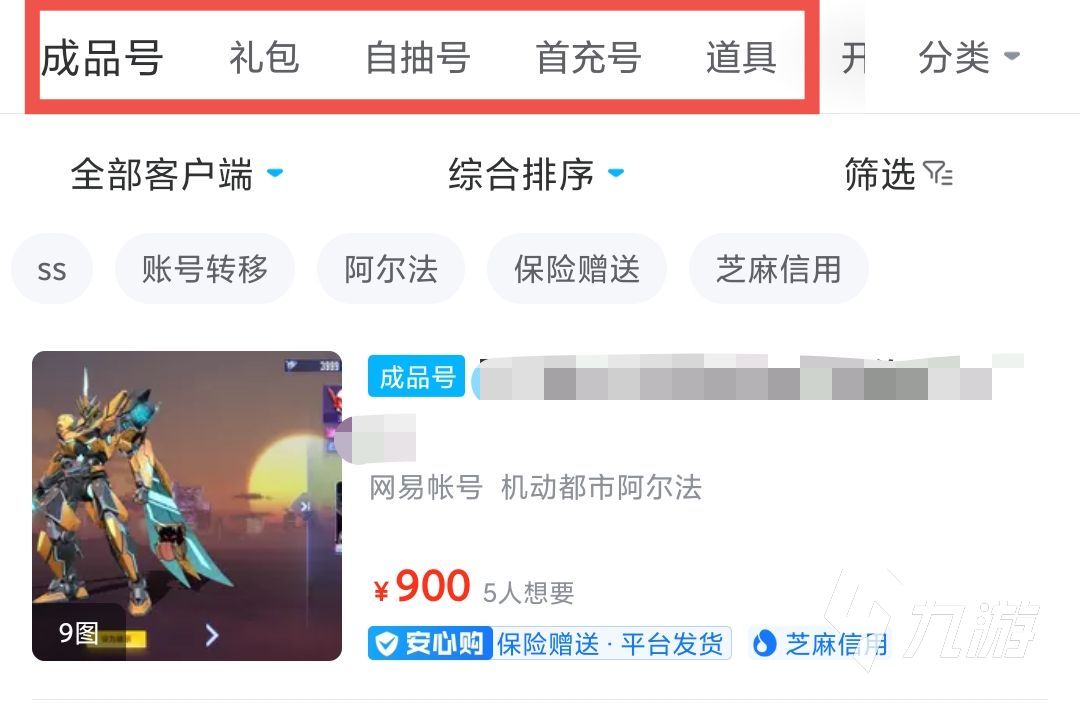The image size is (1080, 703).
Task: Expand the 综合排序 sorting dropdown
Action: tap(536, 174)
